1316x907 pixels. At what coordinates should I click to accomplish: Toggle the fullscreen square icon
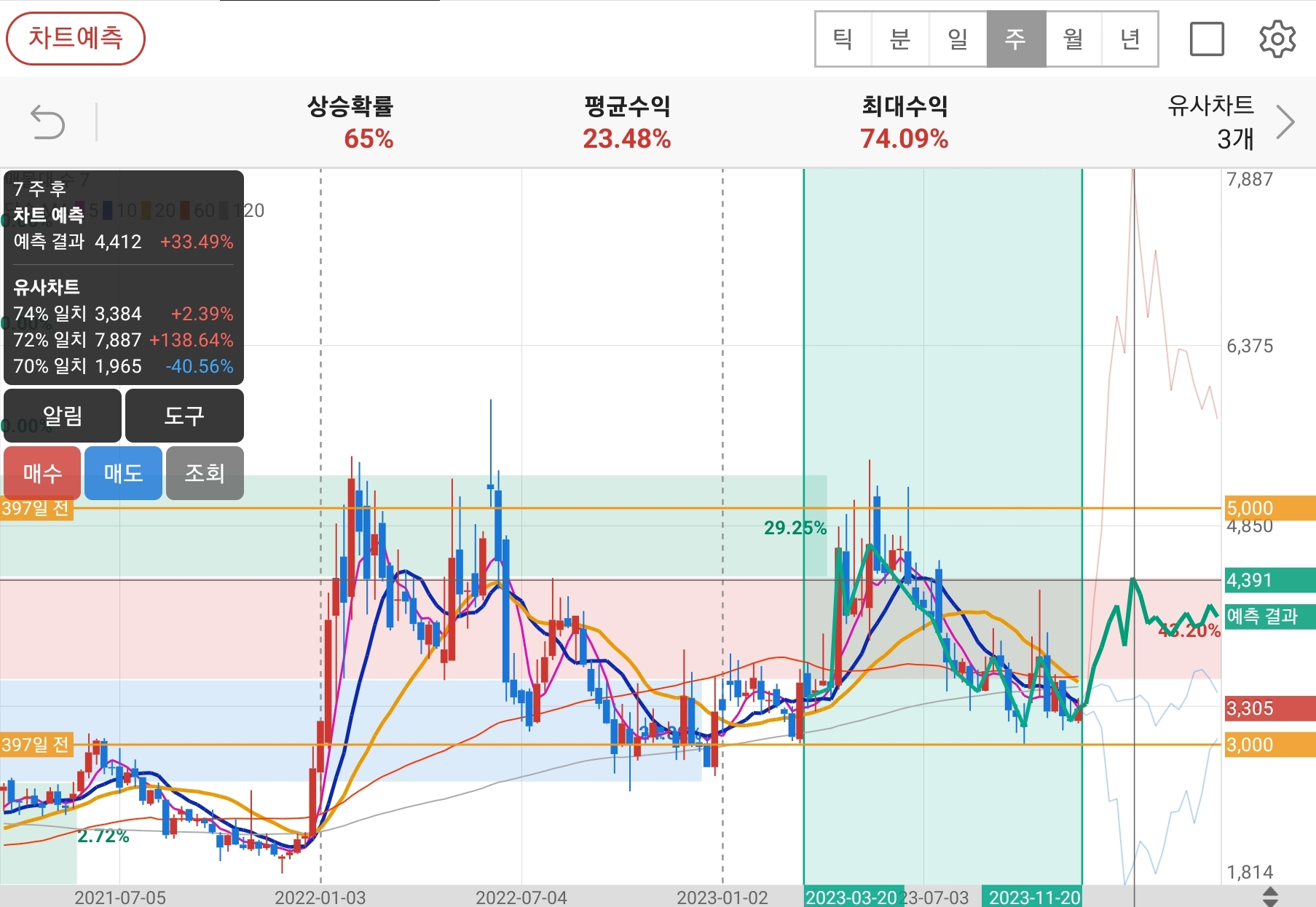(x=1207, y=39)
